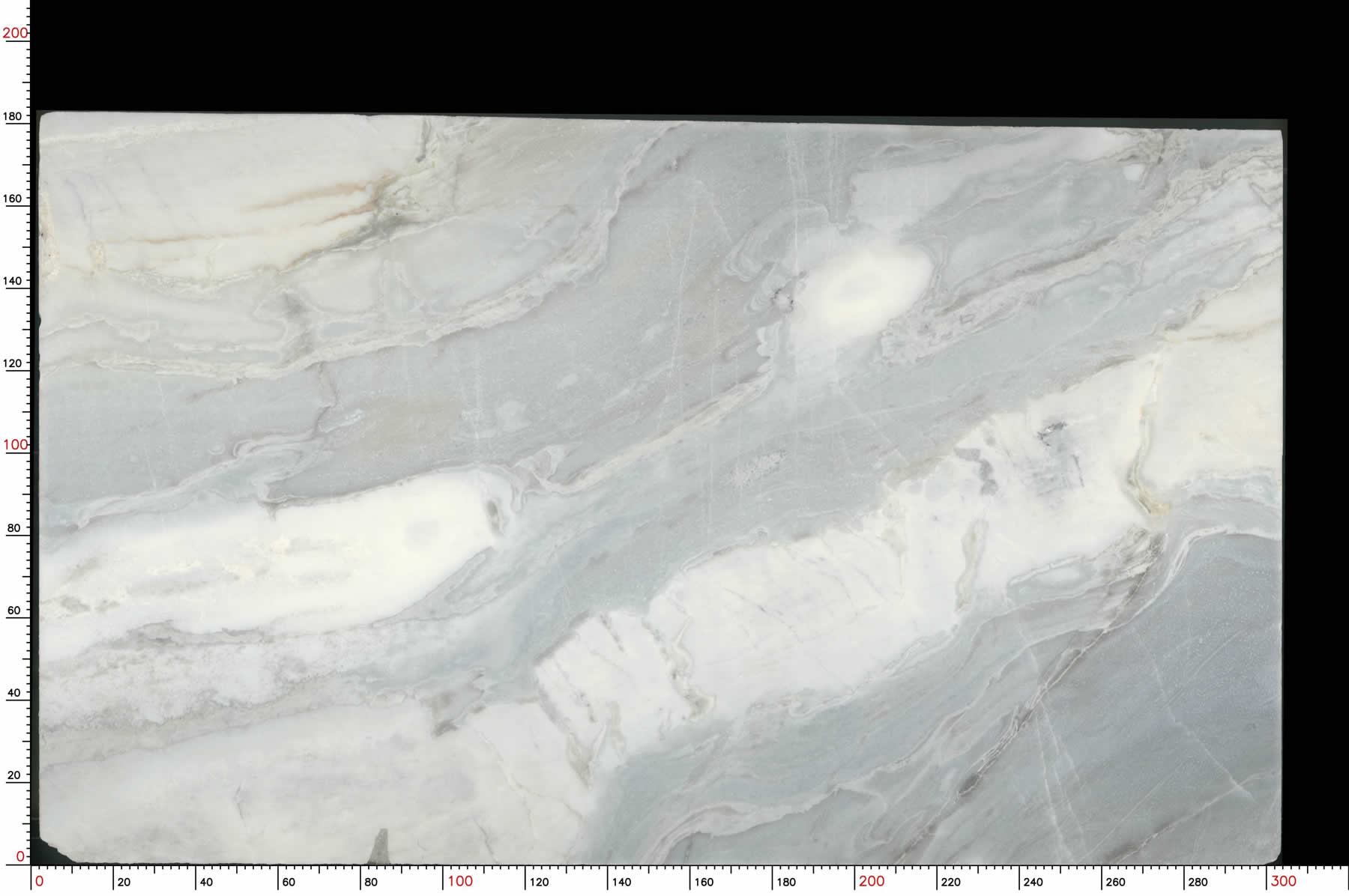Click the 80 label on the left ruler

[x=13, y=528]
